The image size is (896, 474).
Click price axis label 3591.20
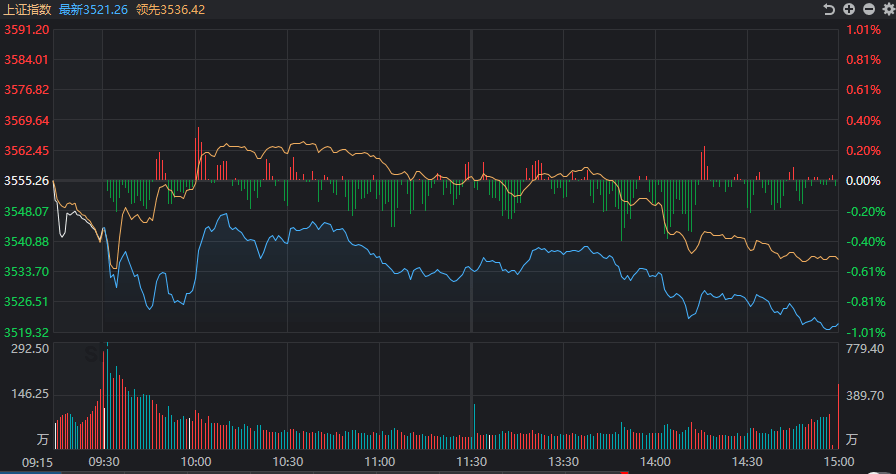click(x=27, y=30)
